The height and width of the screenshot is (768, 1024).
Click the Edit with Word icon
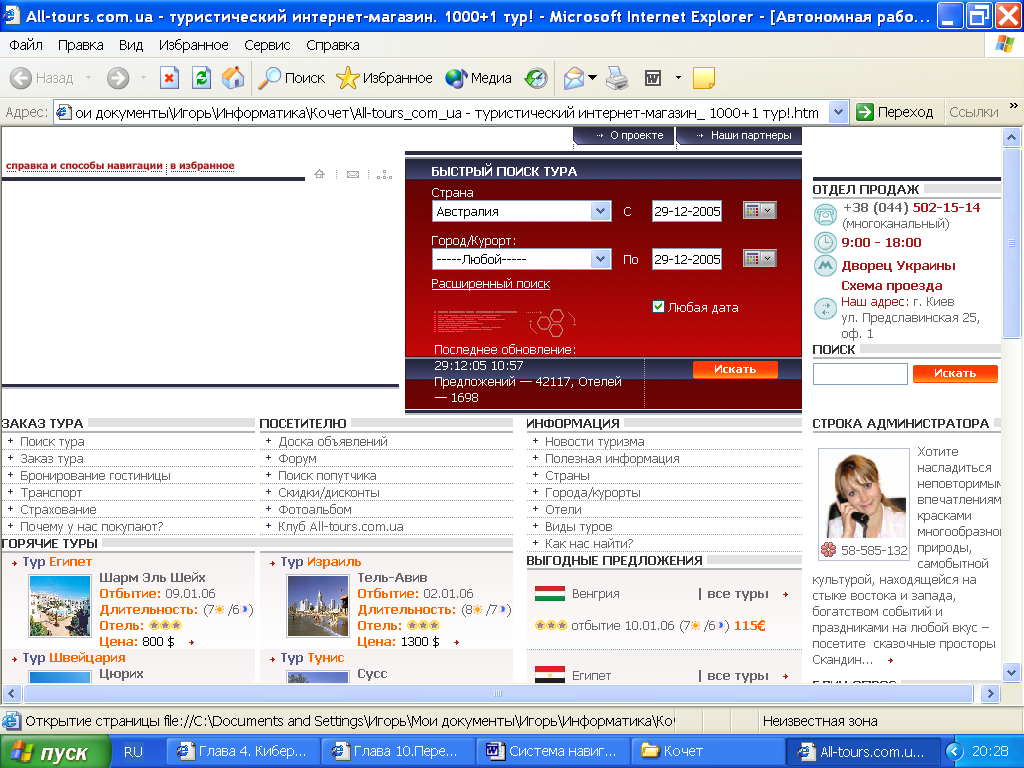click(653, 78)
